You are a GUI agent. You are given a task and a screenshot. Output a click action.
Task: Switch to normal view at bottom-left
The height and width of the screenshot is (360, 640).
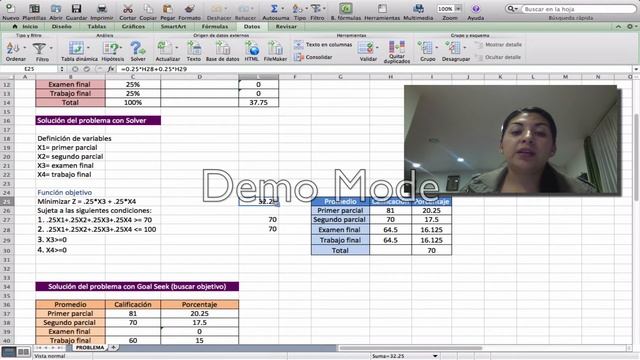point(9,351)
